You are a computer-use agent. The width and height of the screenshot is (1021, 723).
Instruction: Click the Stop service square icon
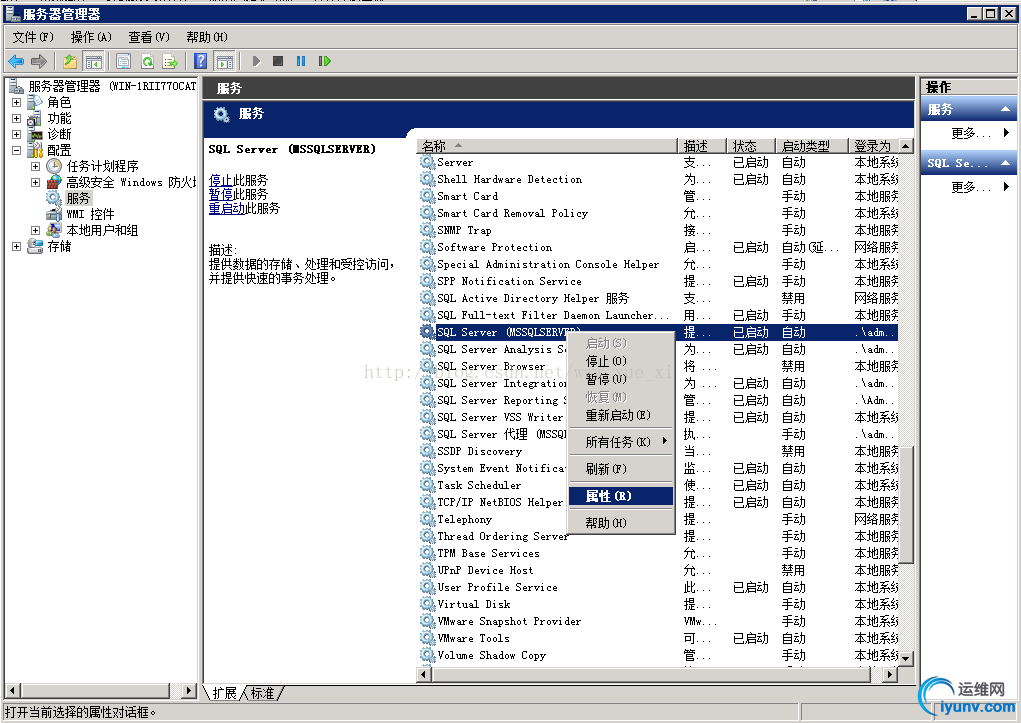pos(278,61)
